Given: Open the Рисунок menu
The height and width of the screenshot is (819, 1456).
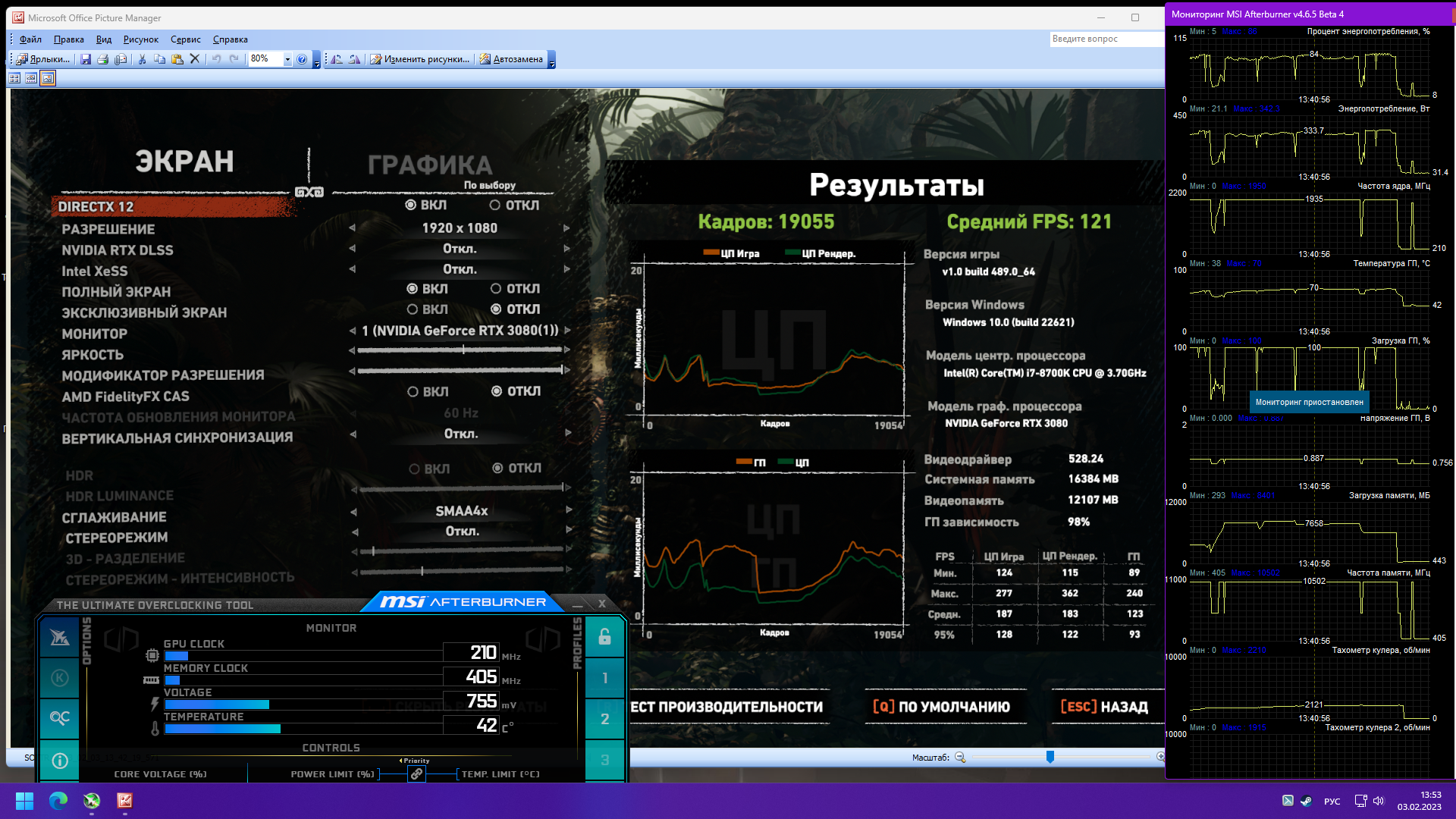Looking at the screenshot, I should [x=141, y=39].
